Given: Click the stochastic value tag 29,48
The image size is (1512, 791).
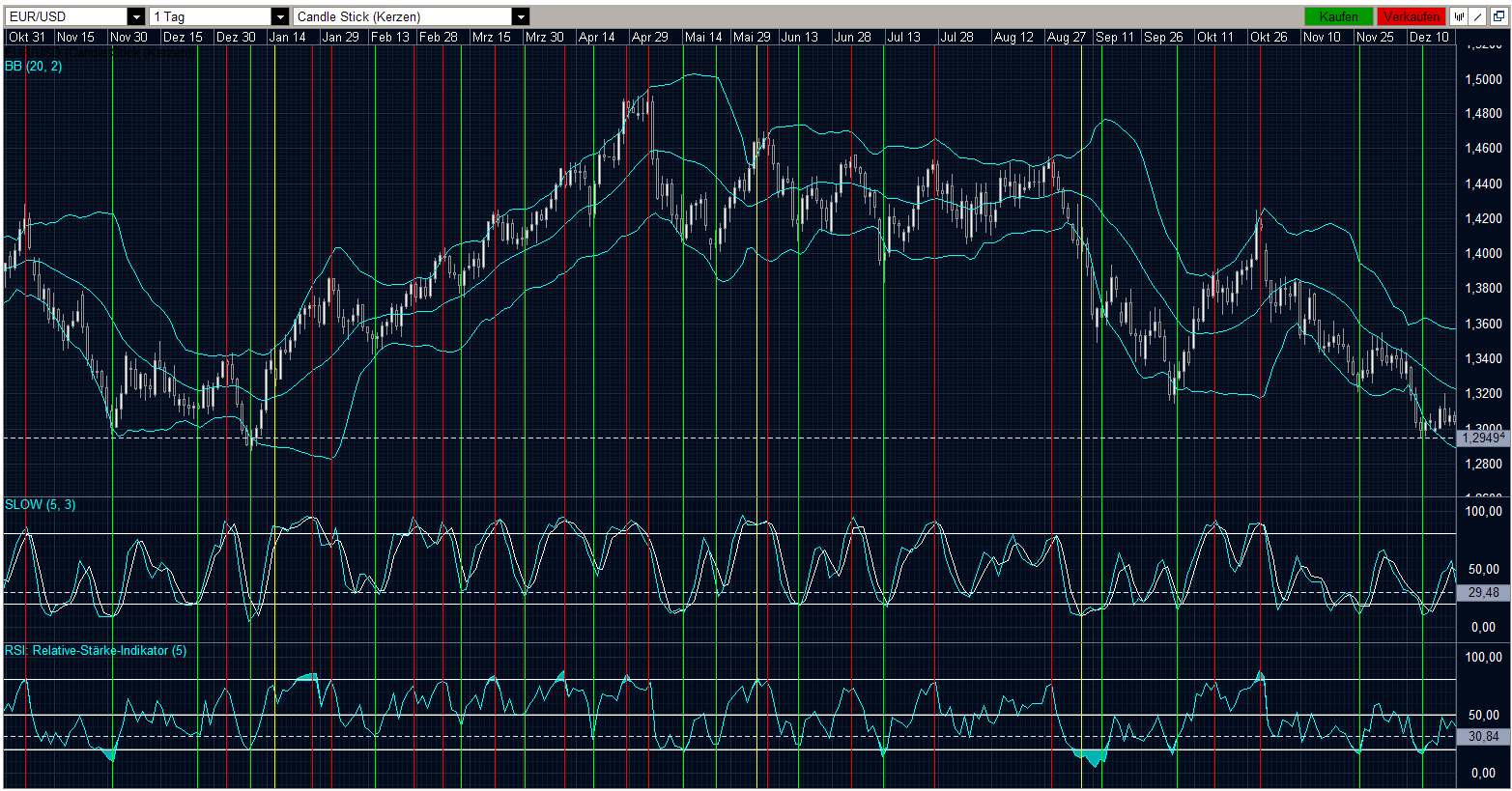Looking at the screenshot, I should [x=1482, y=592].
